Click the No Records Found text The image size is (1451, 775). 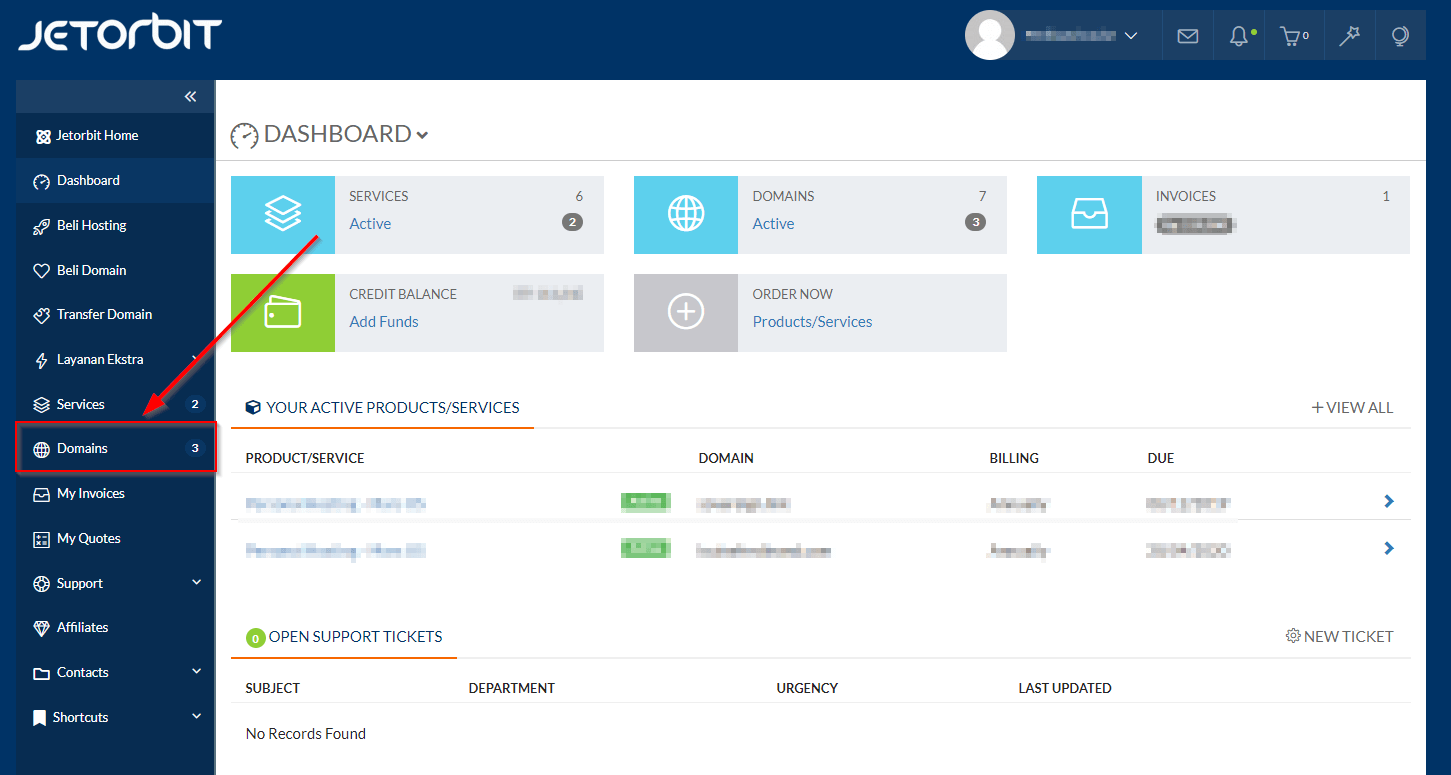coord(306,734)
